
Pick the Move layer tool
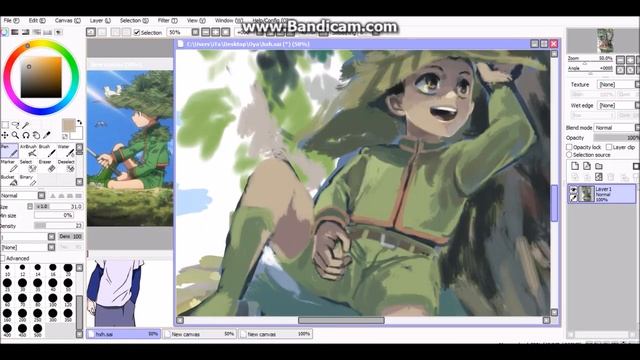click(x=5, y=135)
